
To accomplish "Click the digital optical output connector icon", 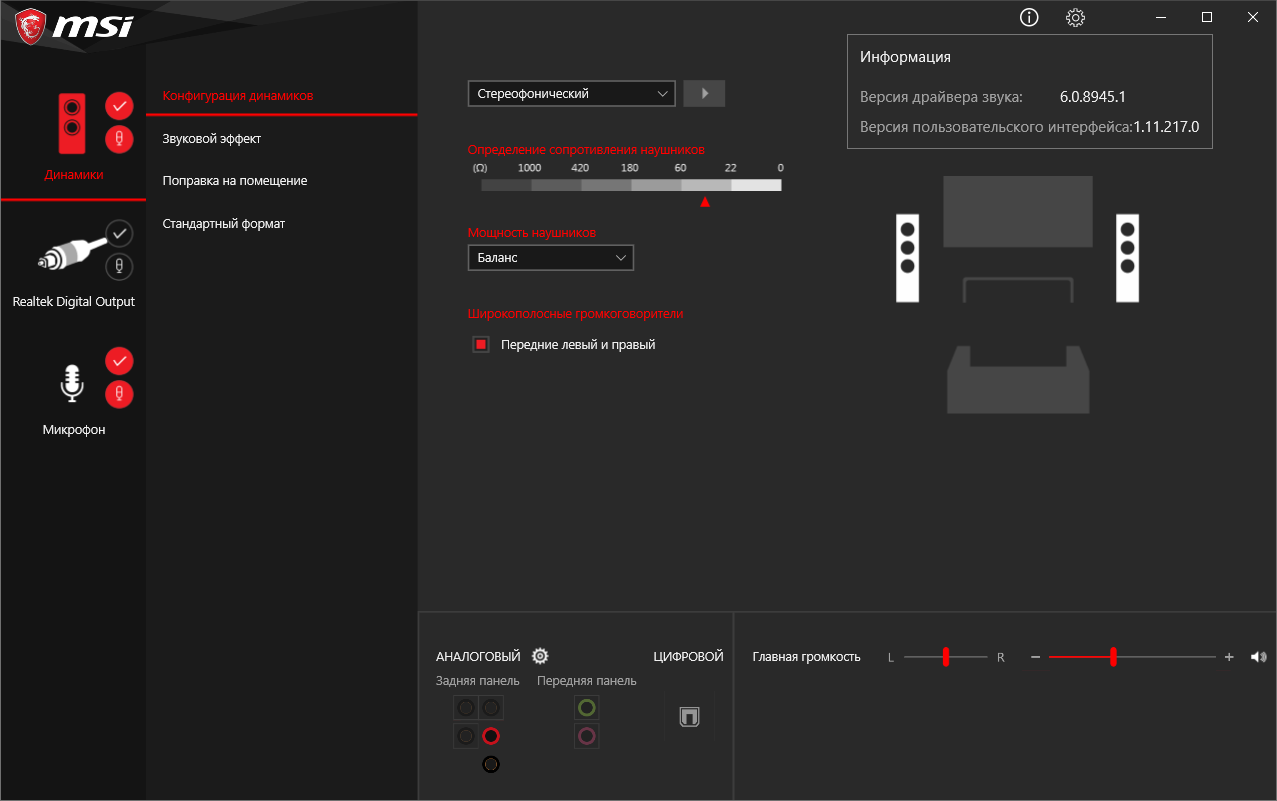I will 689,717.
